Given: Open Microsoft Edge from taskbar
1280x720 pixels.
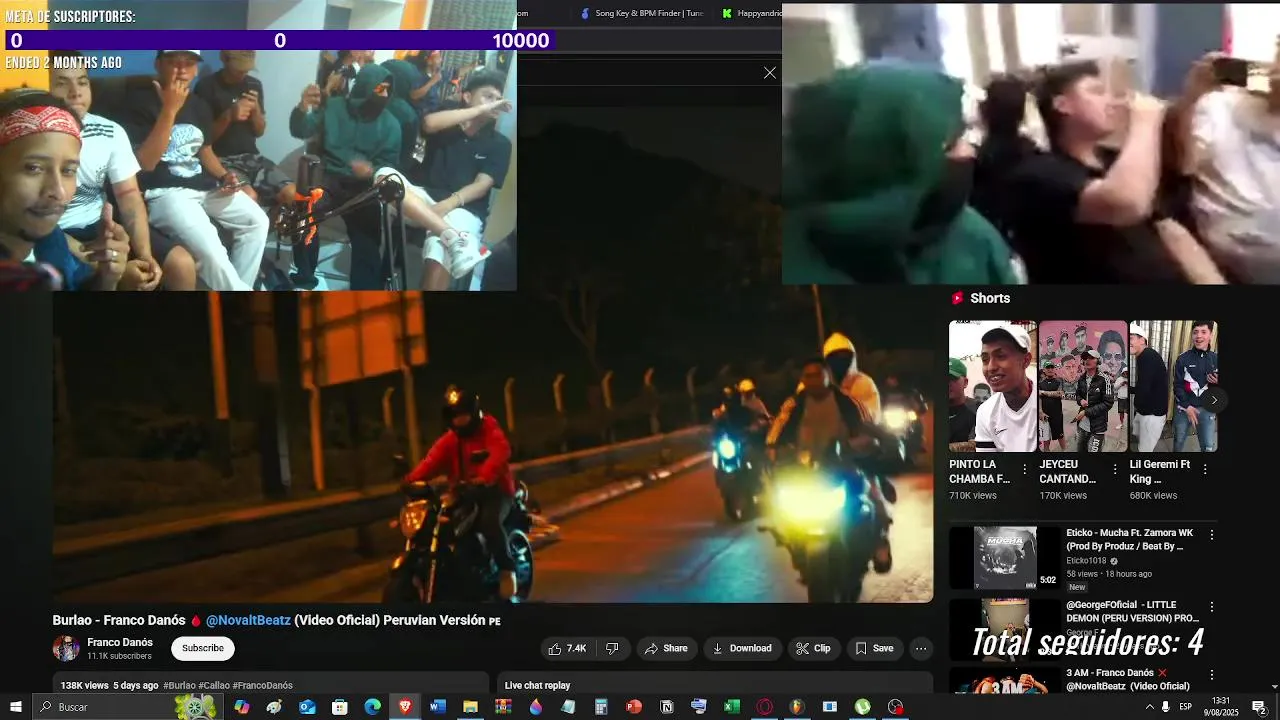Looking at the screenshot, I should 372,707.
